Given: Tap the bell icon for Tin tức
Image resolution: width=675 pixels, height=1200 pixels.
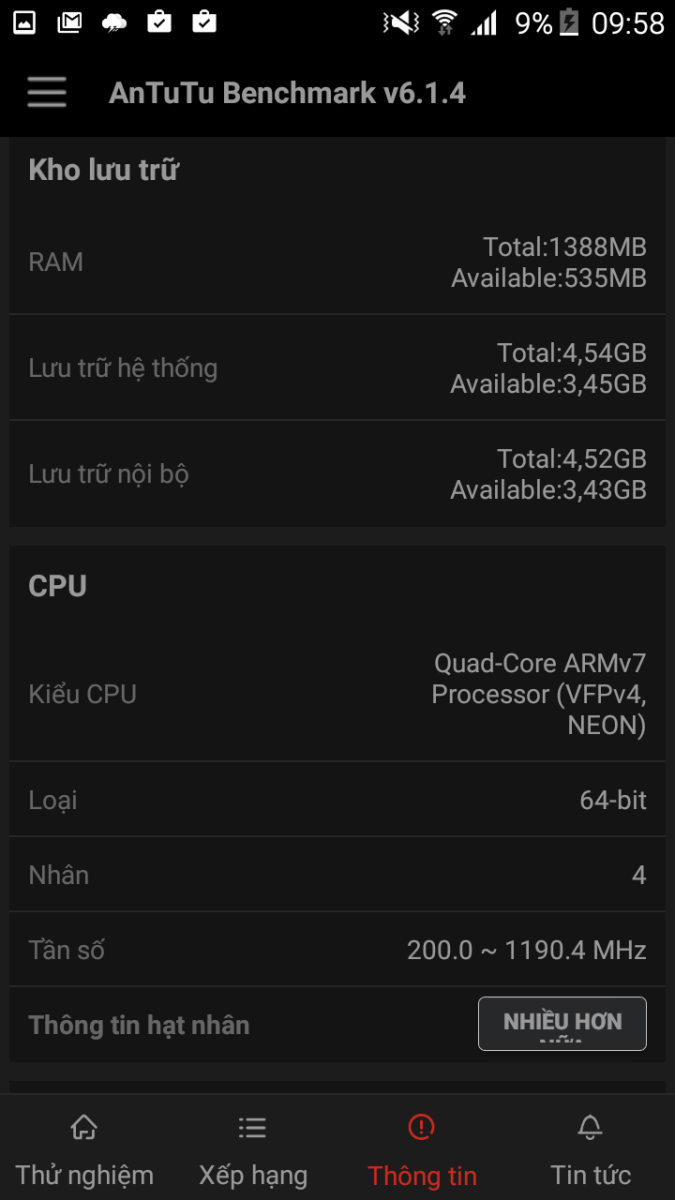Looking at the screenshot, I should click(x=590, y=1128).
